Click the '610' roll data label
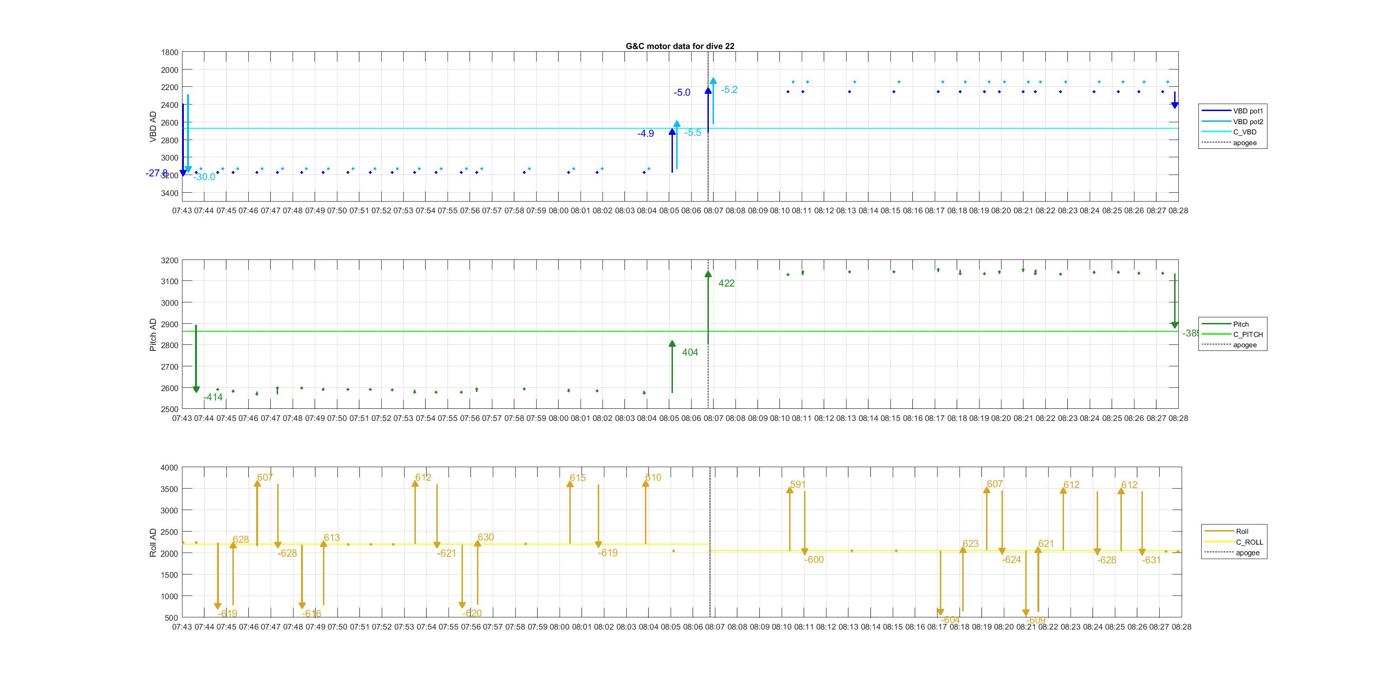Screen dimensions: 1400x693 point(653,478)
